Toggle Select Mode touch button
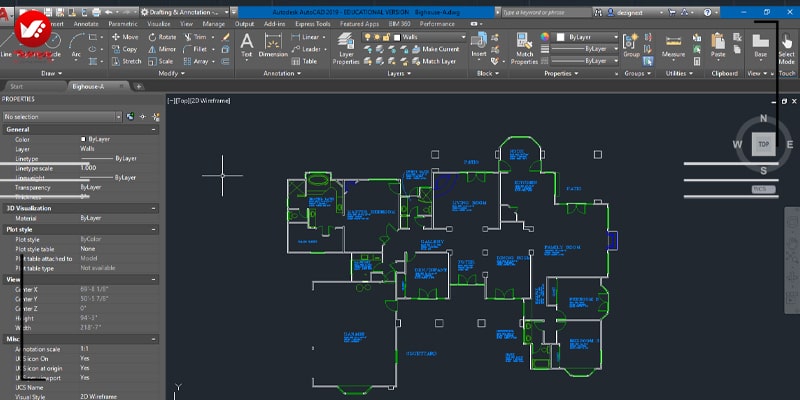 786,48
